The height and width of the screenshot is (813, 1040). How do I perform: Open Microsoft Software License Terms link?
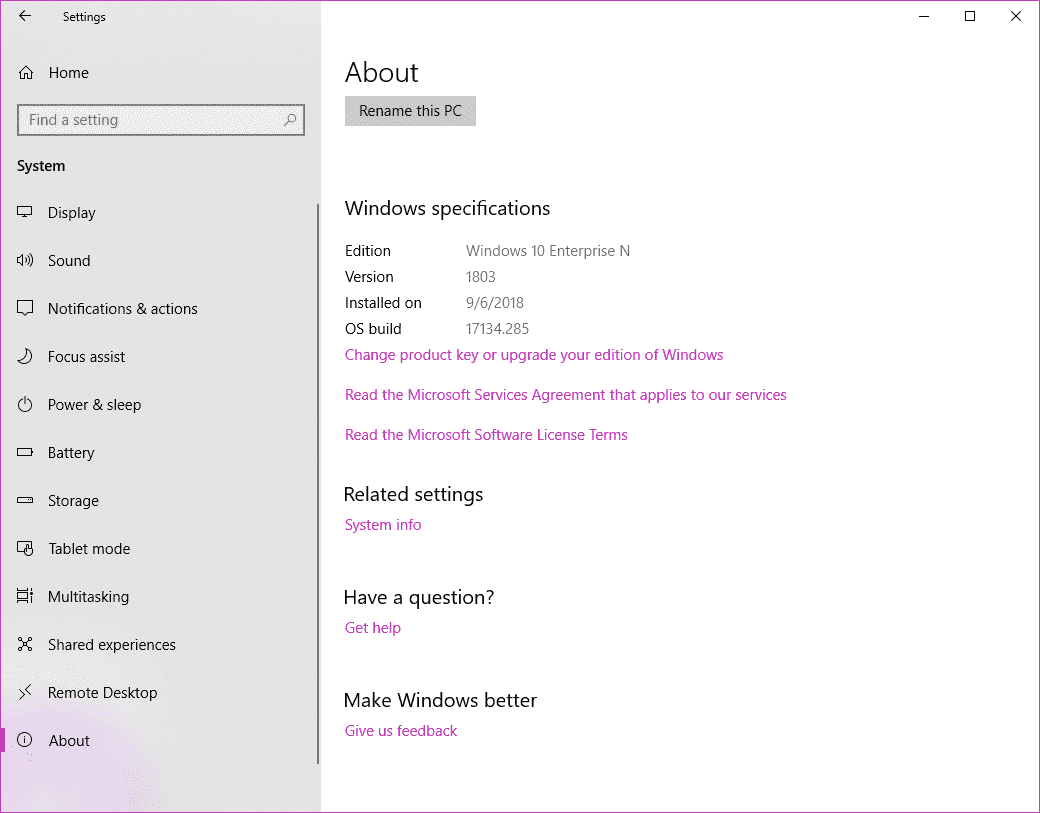point(486,435)
